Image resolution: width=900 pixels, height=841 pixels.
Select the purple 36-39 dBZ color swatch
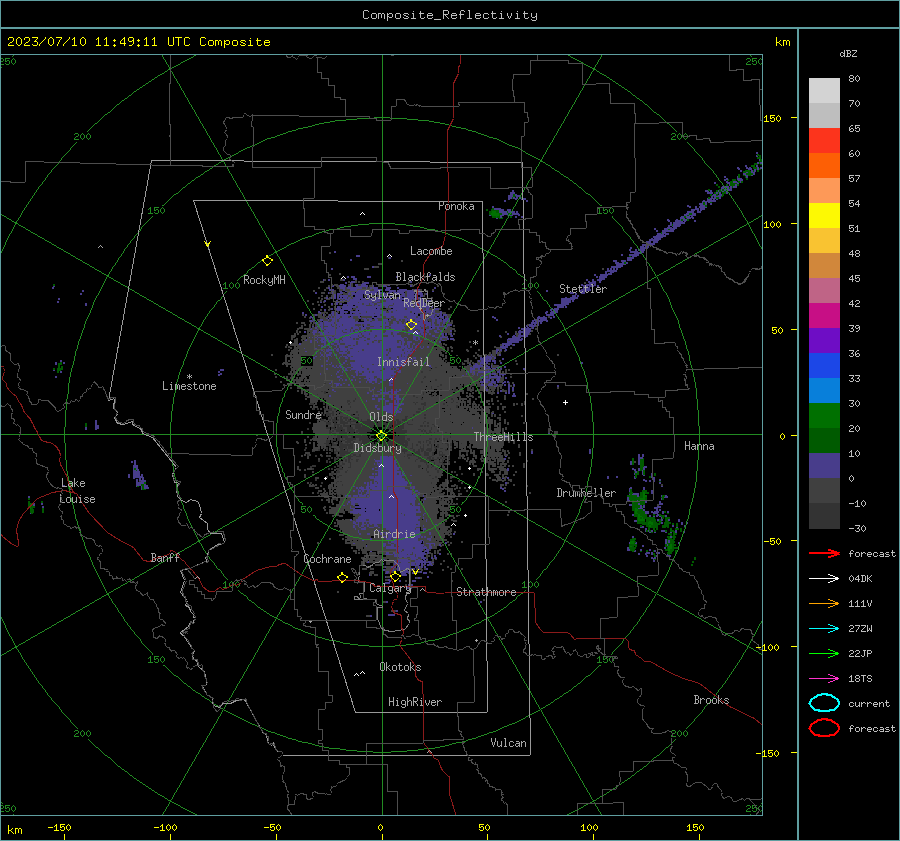coord(824,341)
